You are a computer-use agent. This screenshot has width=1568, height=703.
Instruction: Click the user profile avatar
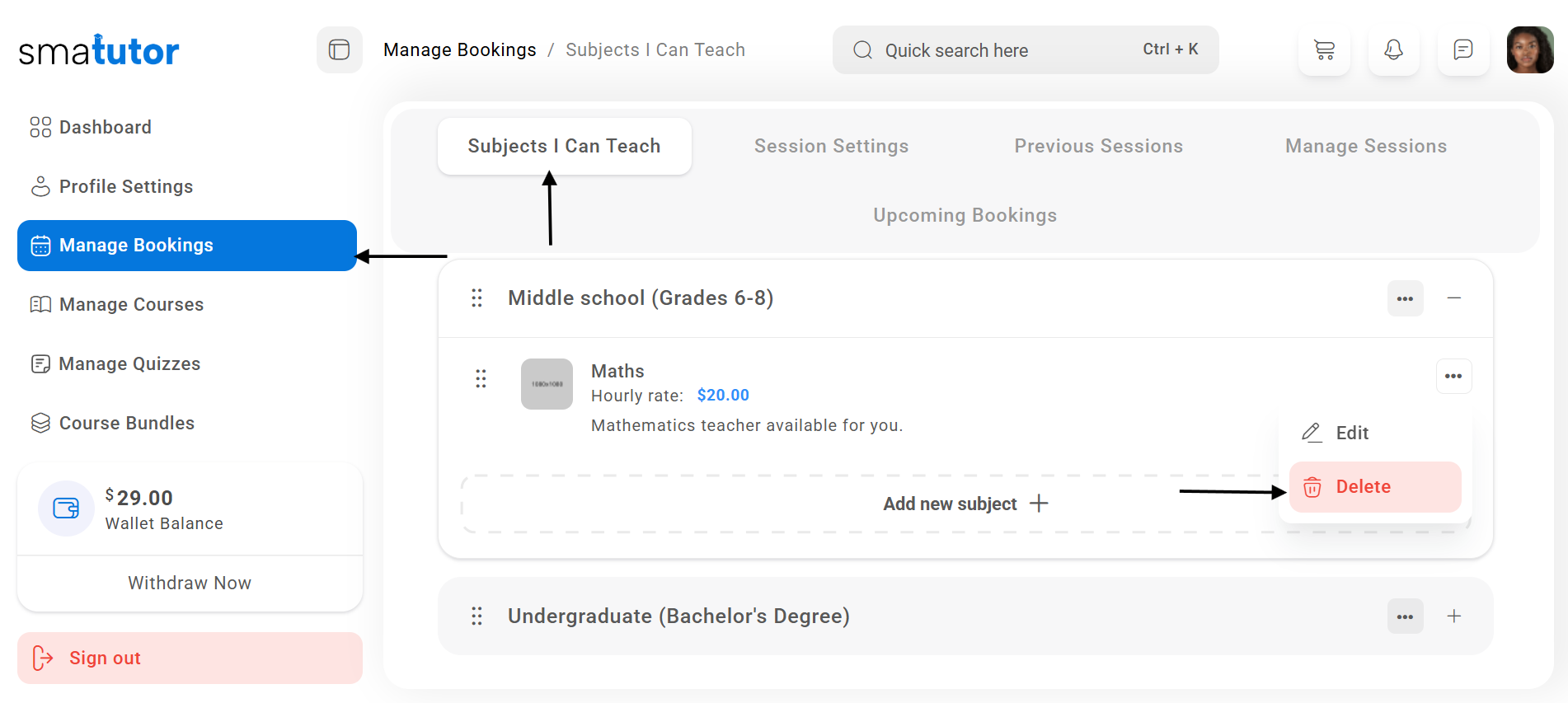coord(1529,50)
